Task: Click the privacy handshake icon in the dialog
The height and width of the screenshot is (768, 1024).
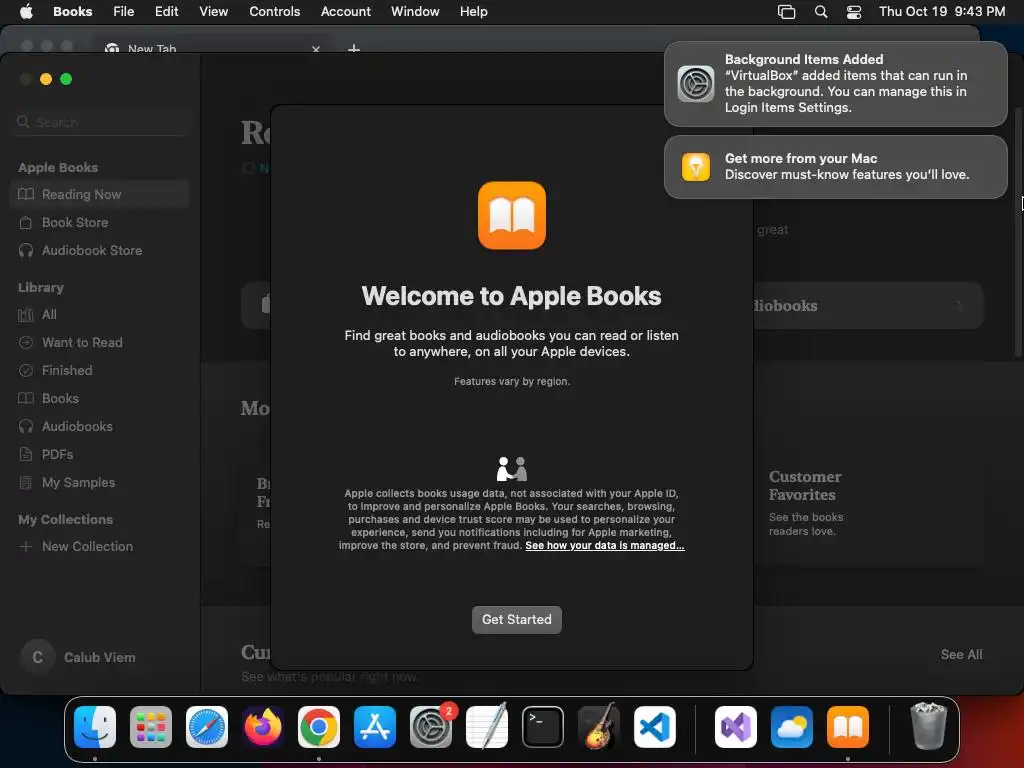Action: [512, 469]
